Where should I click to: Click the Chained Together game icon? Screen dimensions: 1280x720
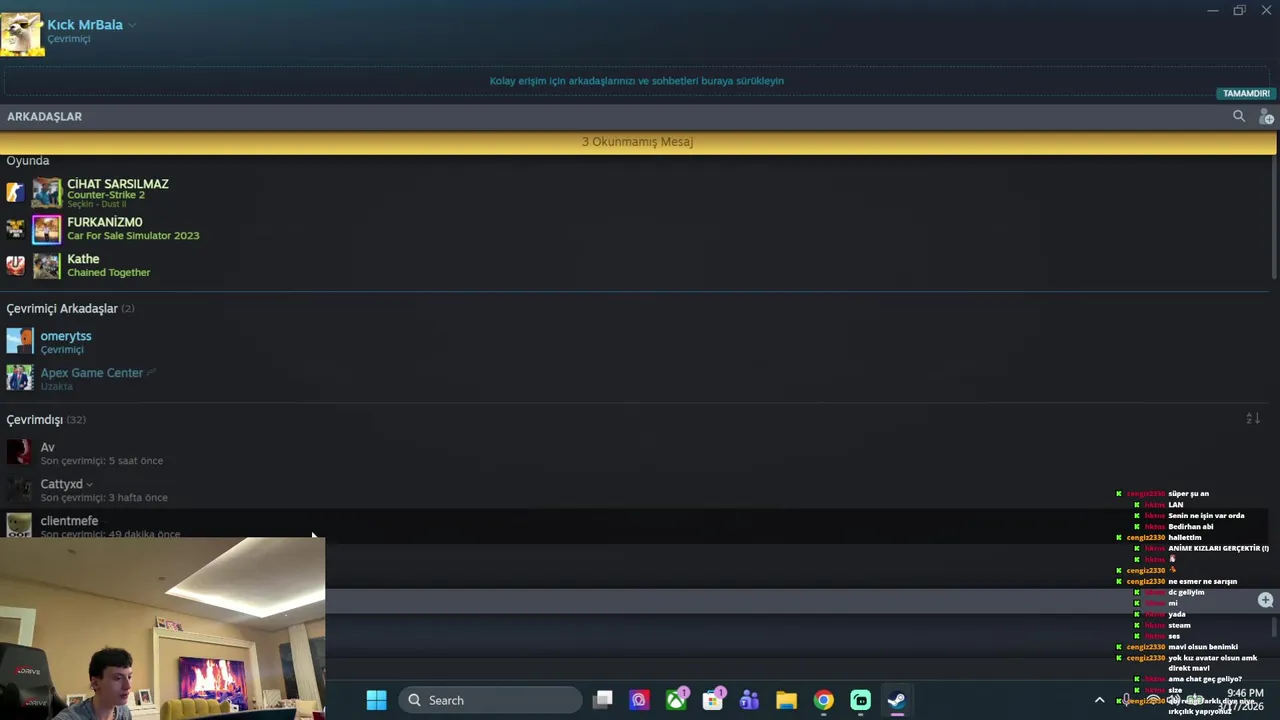(15, 265)
